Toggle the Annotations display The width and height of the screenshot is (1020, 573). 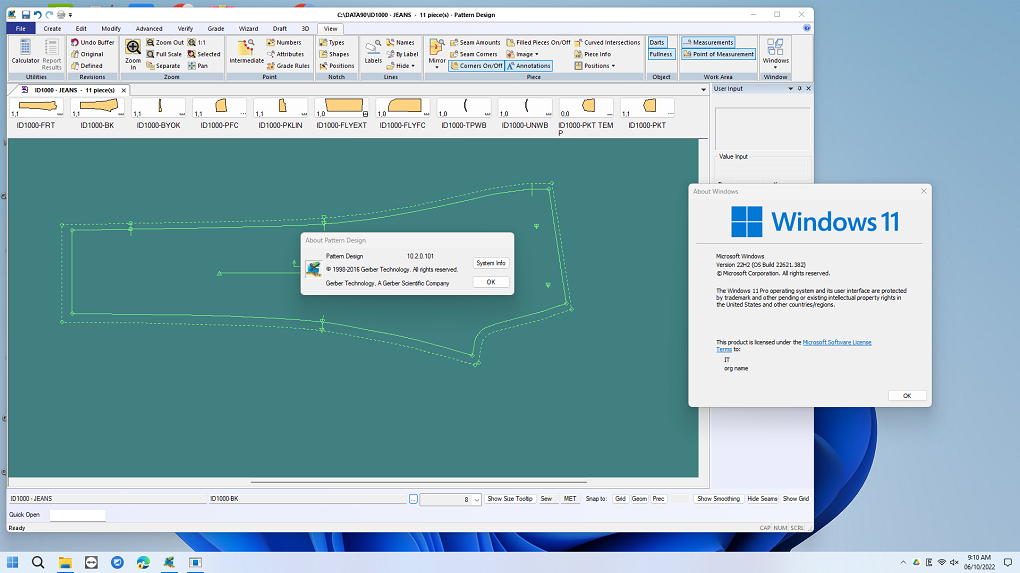(528, 66)
